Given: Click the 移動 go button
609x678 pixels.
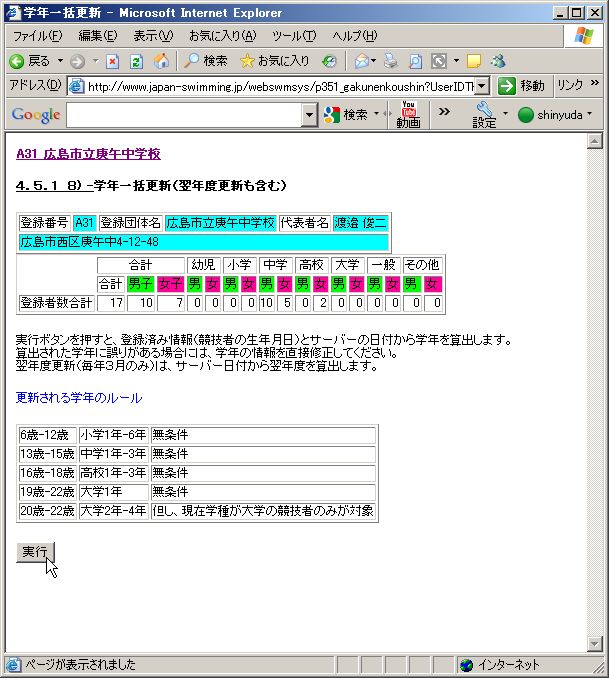Looking at the screenshot, I should click(x=522, y=86).
